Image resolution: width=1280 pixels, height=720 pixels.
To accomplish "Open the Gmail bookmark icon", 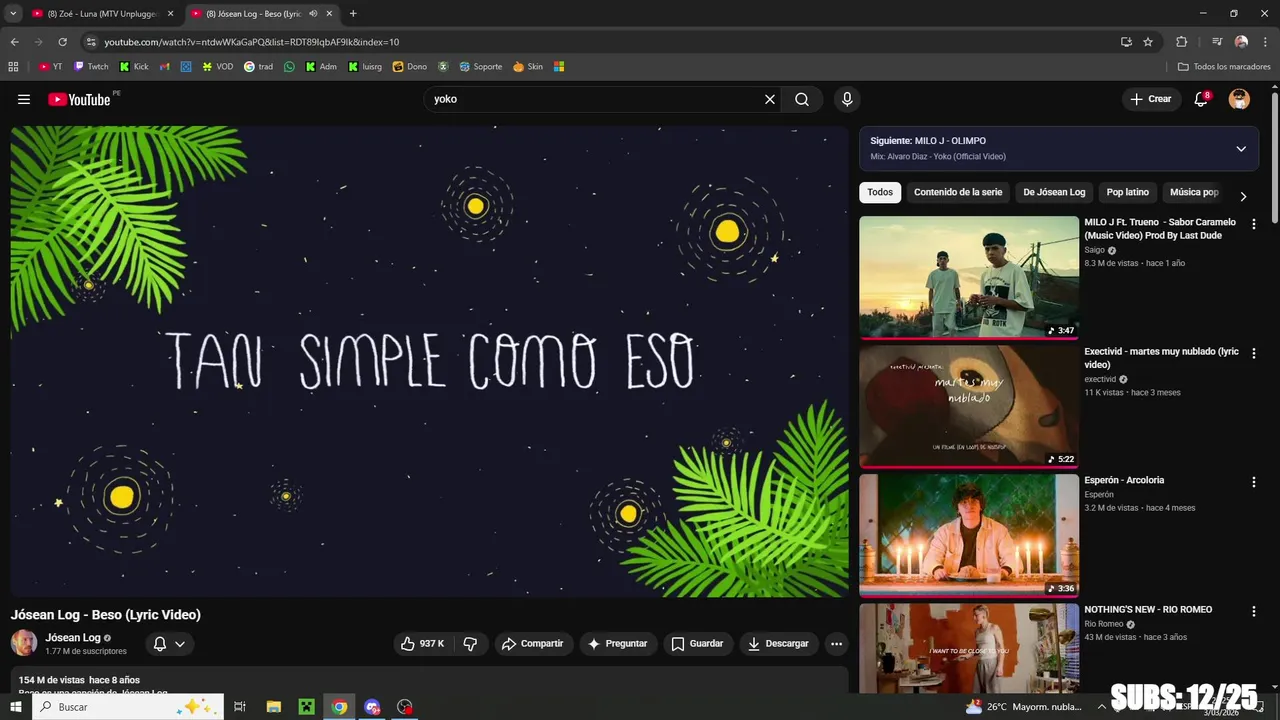I will pos(165,67).
